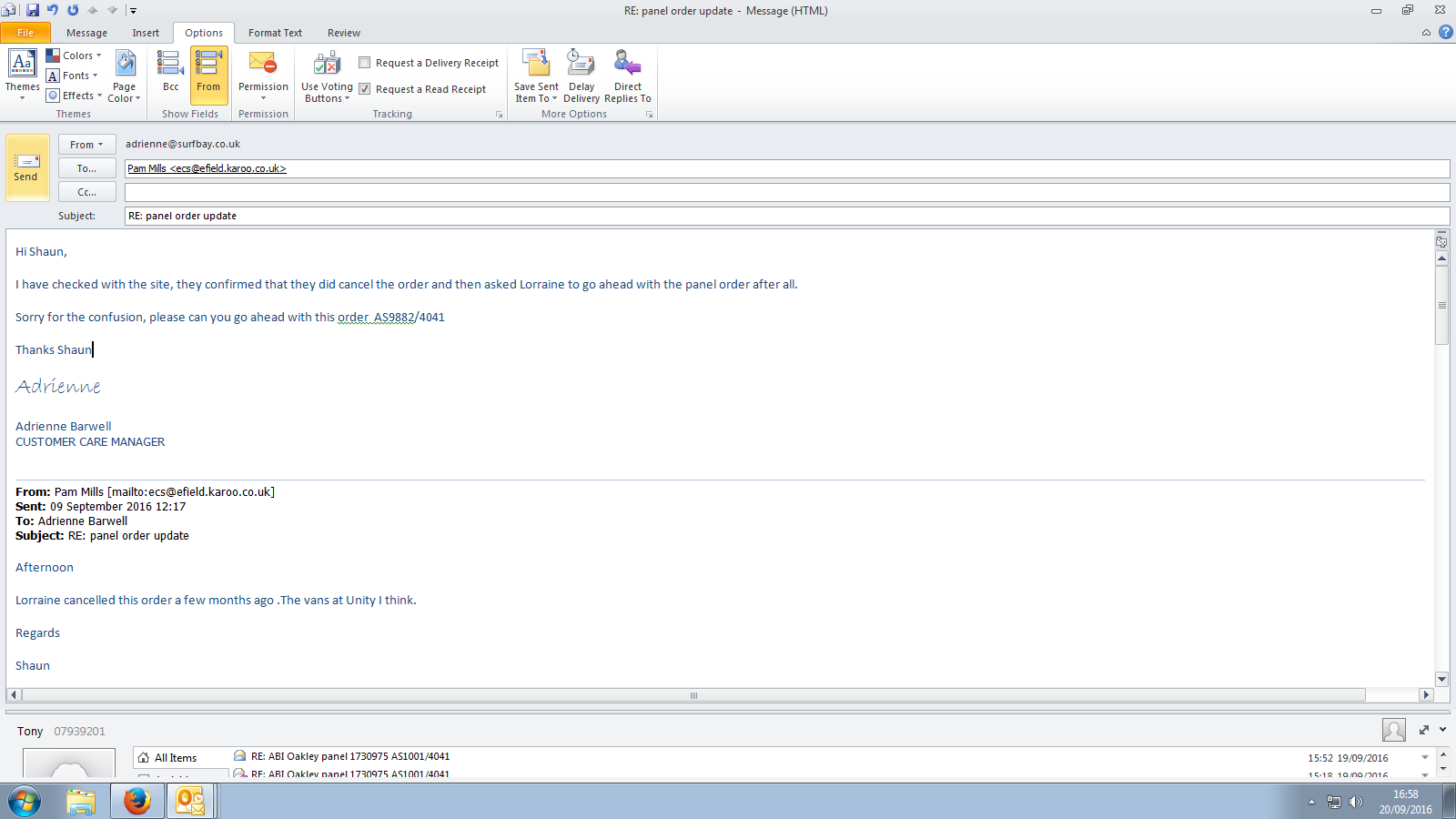The height and width of the screenshot is (819, 1456).
Task: Toggle the ruler icon above the scrollbar
Action: (x=1441, y=241)
